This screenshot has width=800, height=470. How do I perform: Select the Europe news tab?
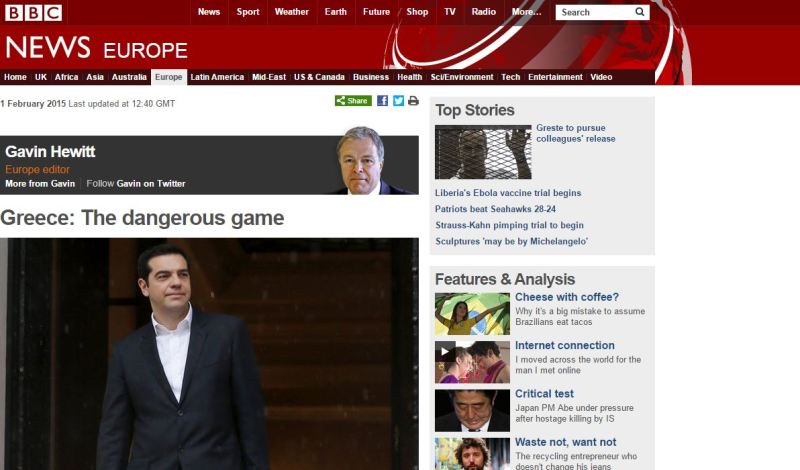click(169, 77)
